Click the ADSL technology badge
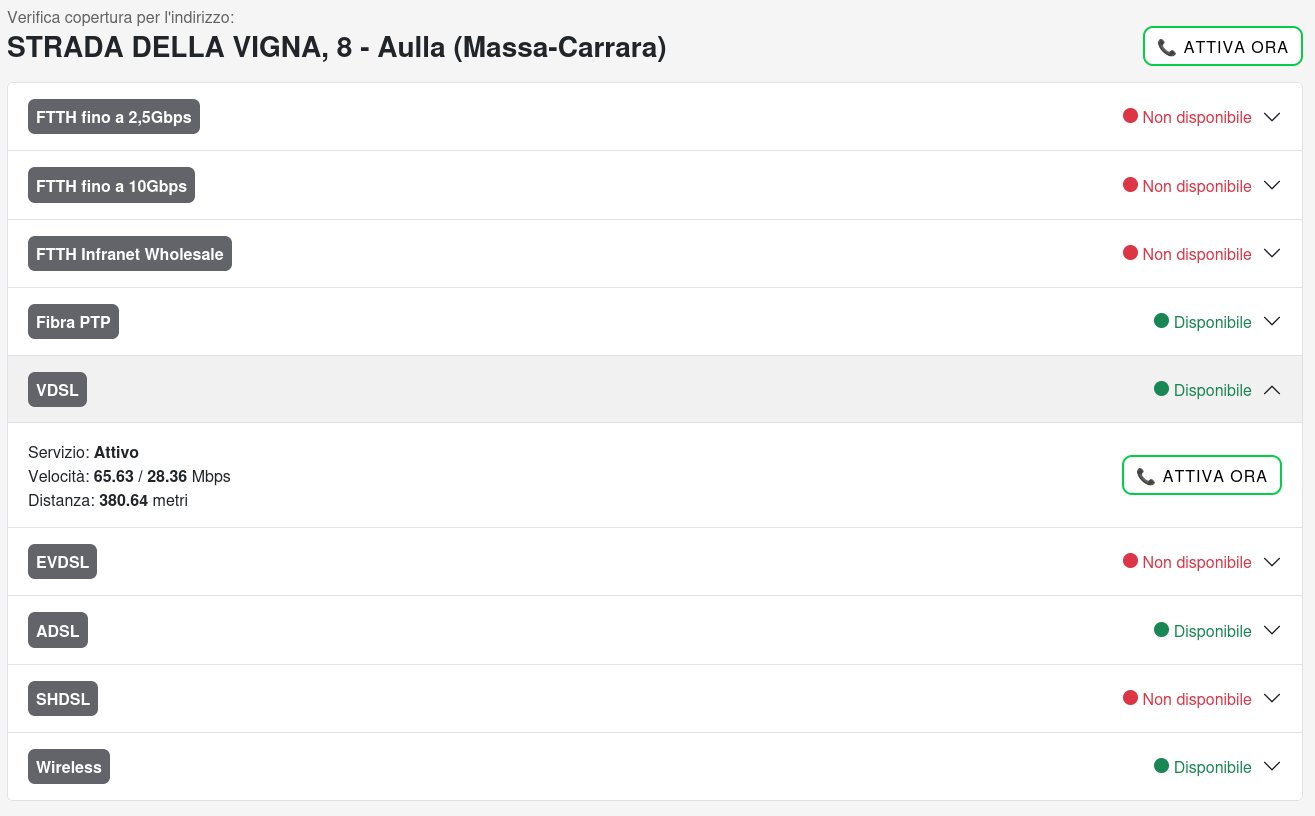Viewport: 1315px width, 816px height. click(57, 631)
